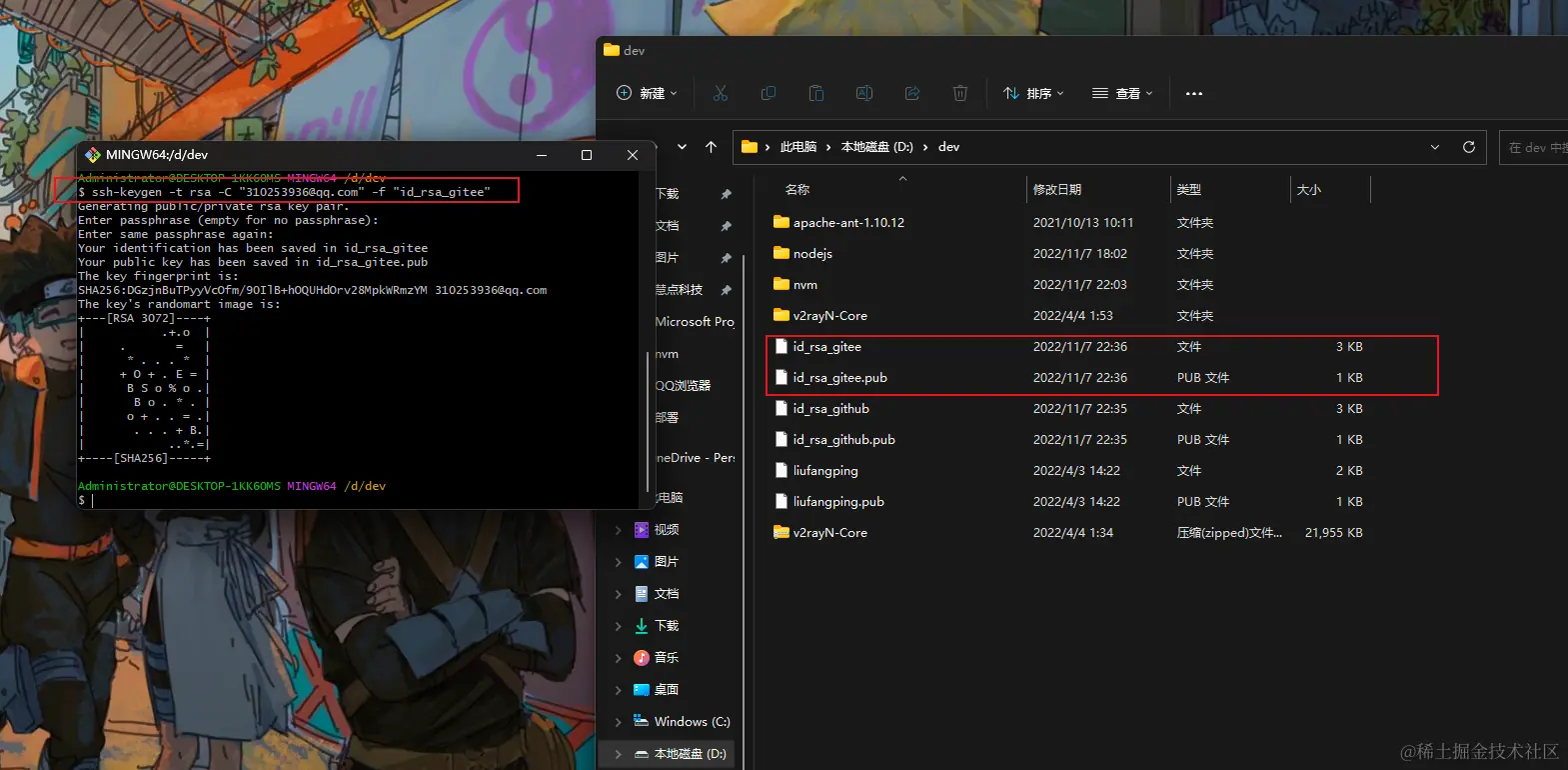The image size is (1568, 770).
Task: Open the address bar history dropdown chevron
Action: (x=1435, y=147)
